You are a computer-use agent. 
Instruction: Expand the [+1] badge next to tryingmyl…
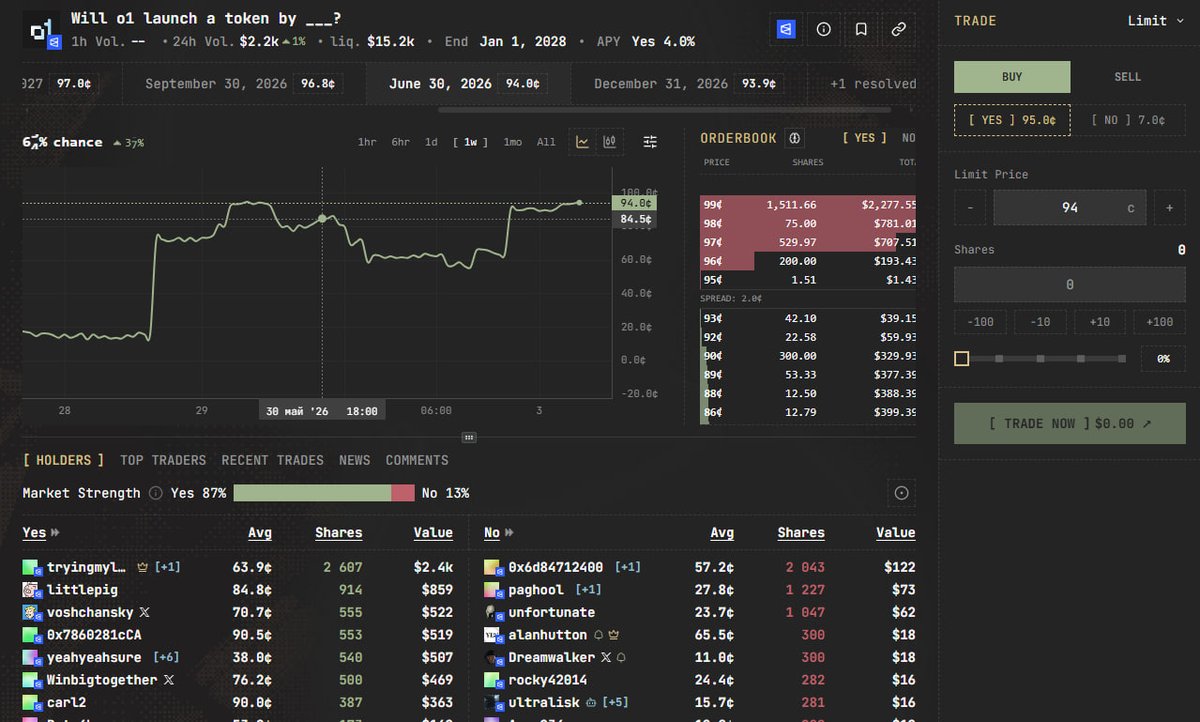pyautogui.click(x=167, y=567)
